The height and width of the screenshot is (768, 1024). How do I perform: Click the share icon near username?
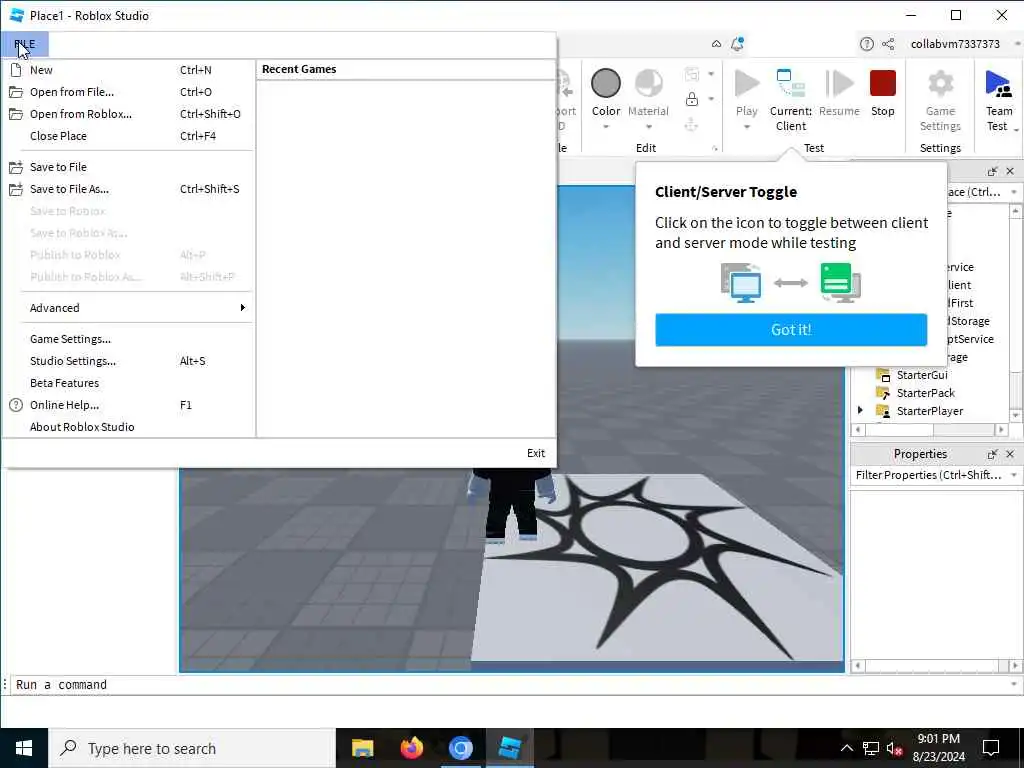888,44
